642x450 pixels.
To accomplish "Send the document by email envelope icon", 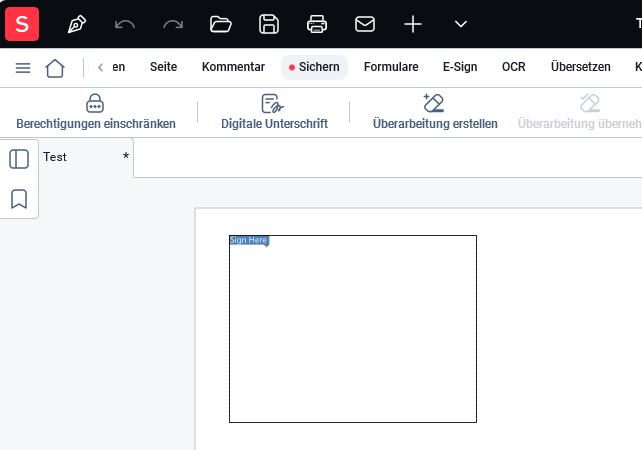I will (x=365, y=24).
